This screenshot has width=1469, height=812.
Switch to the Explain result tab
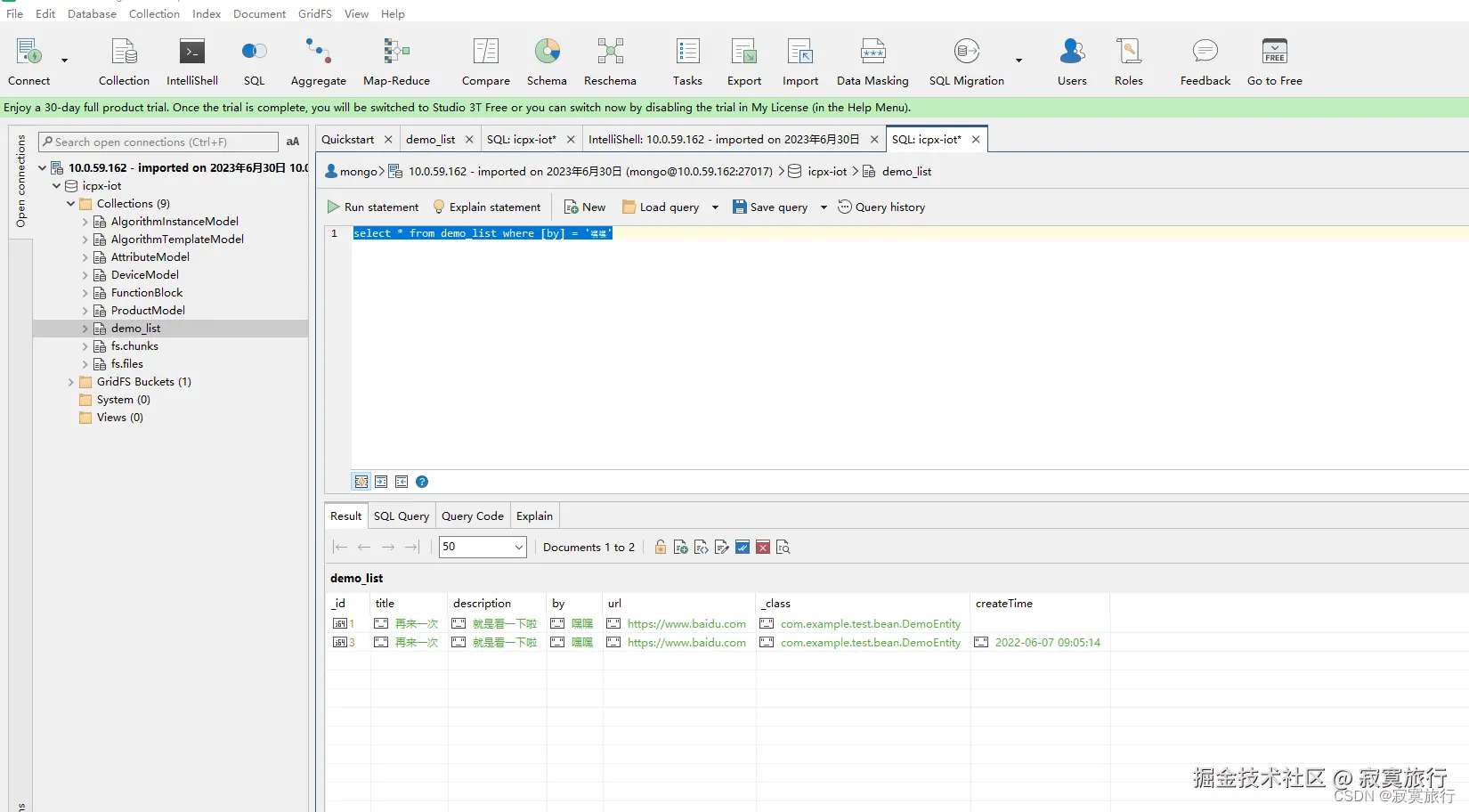534,516
